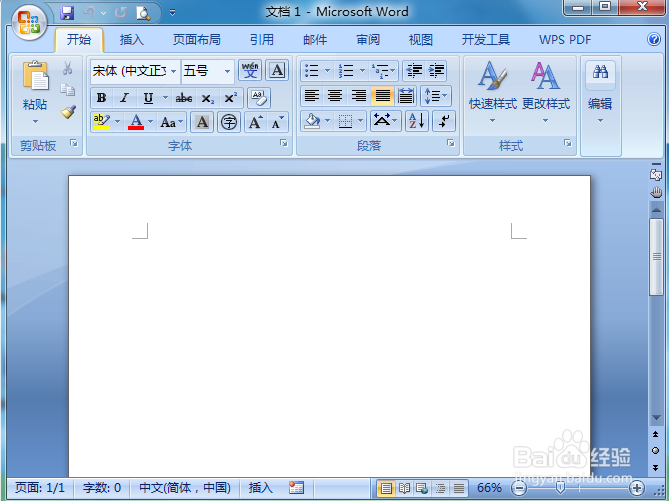Screen dimensions: 669x501
Task: Grow font size with large A
Action: pos(256,122)
